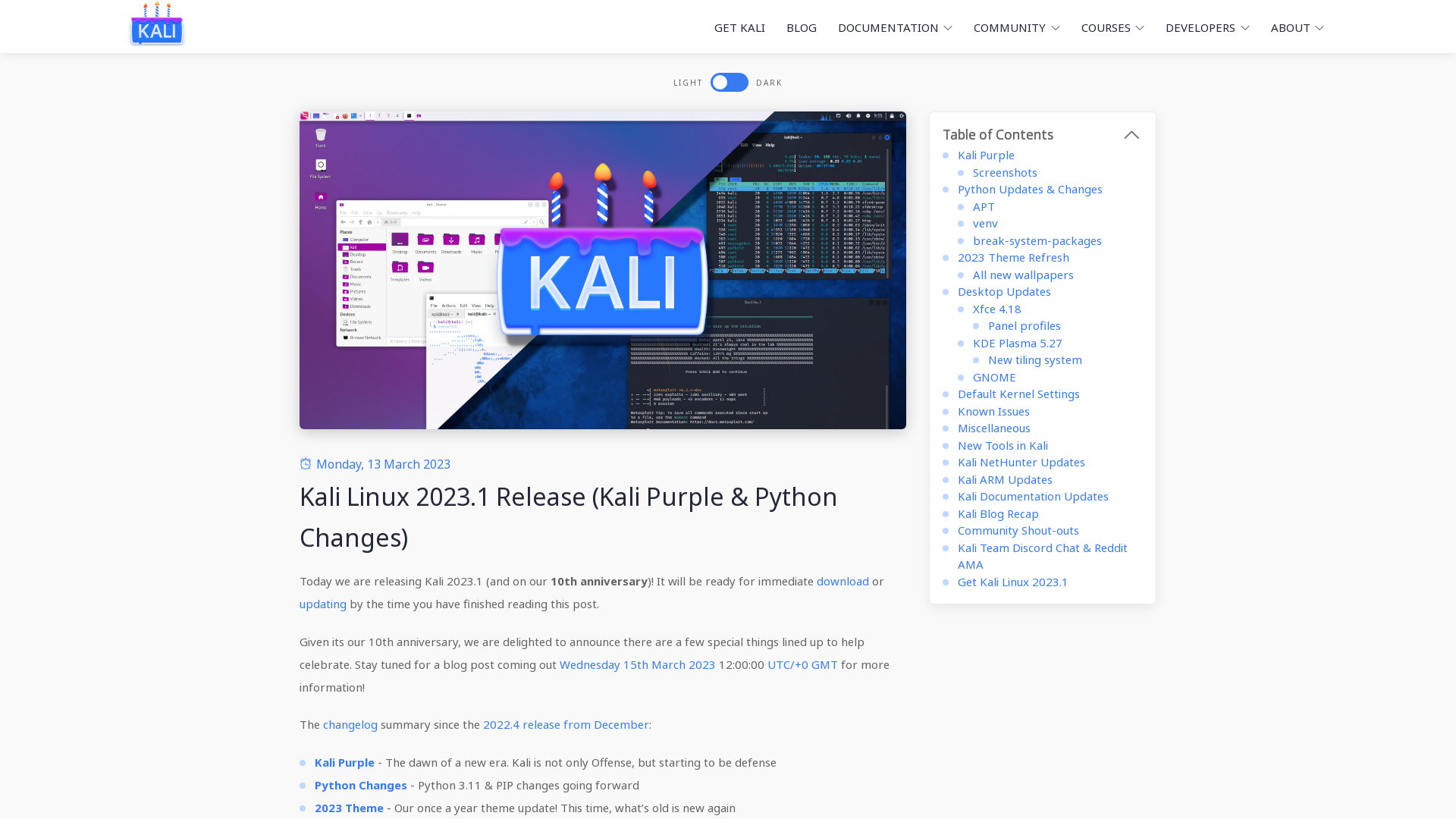
Task: Jump to Kali NetHunter Updates section
Action: (x=1021, y=462)
